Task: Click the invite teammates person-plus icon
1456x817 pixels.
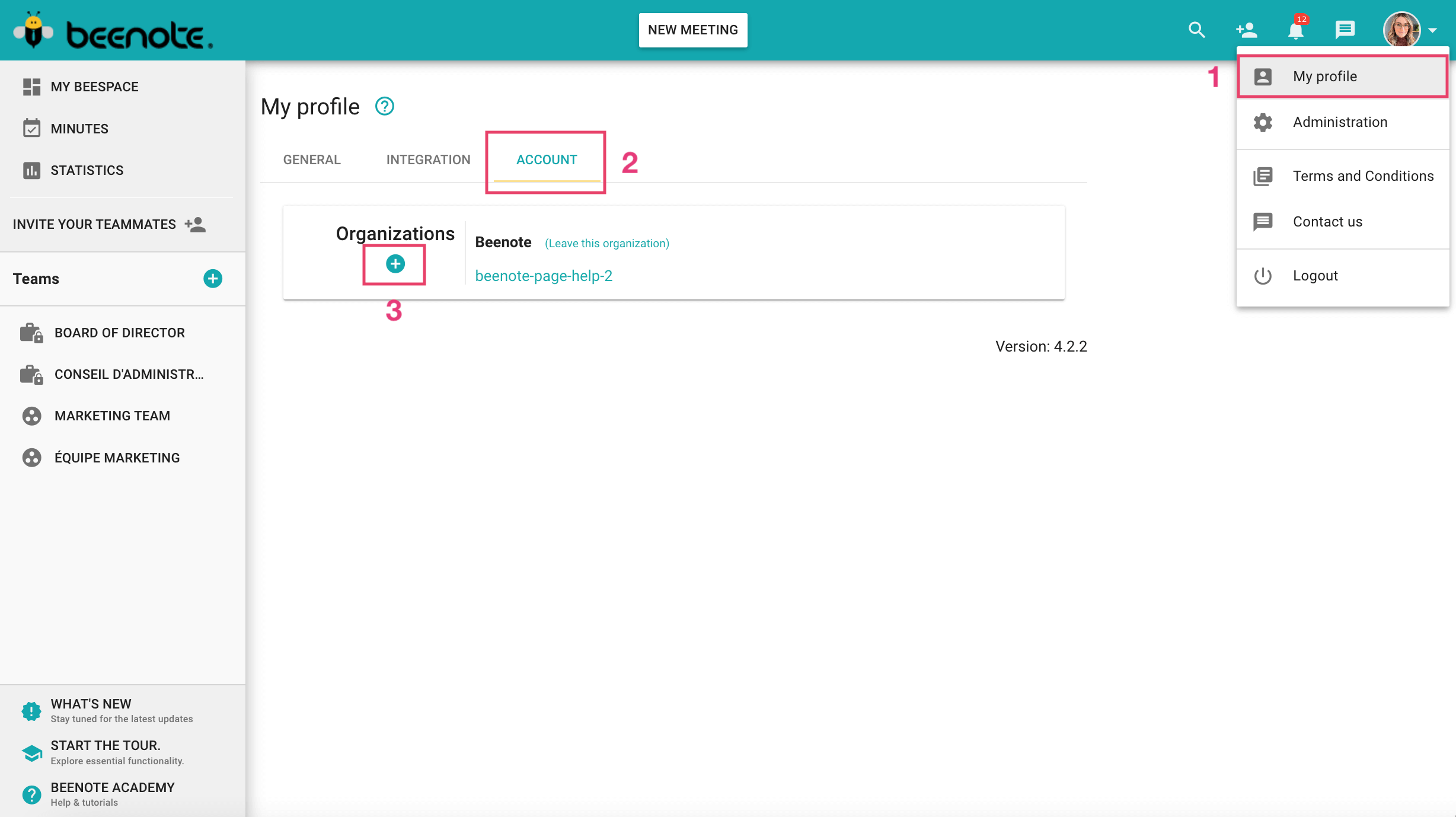Action: click(x=195, y=224)
